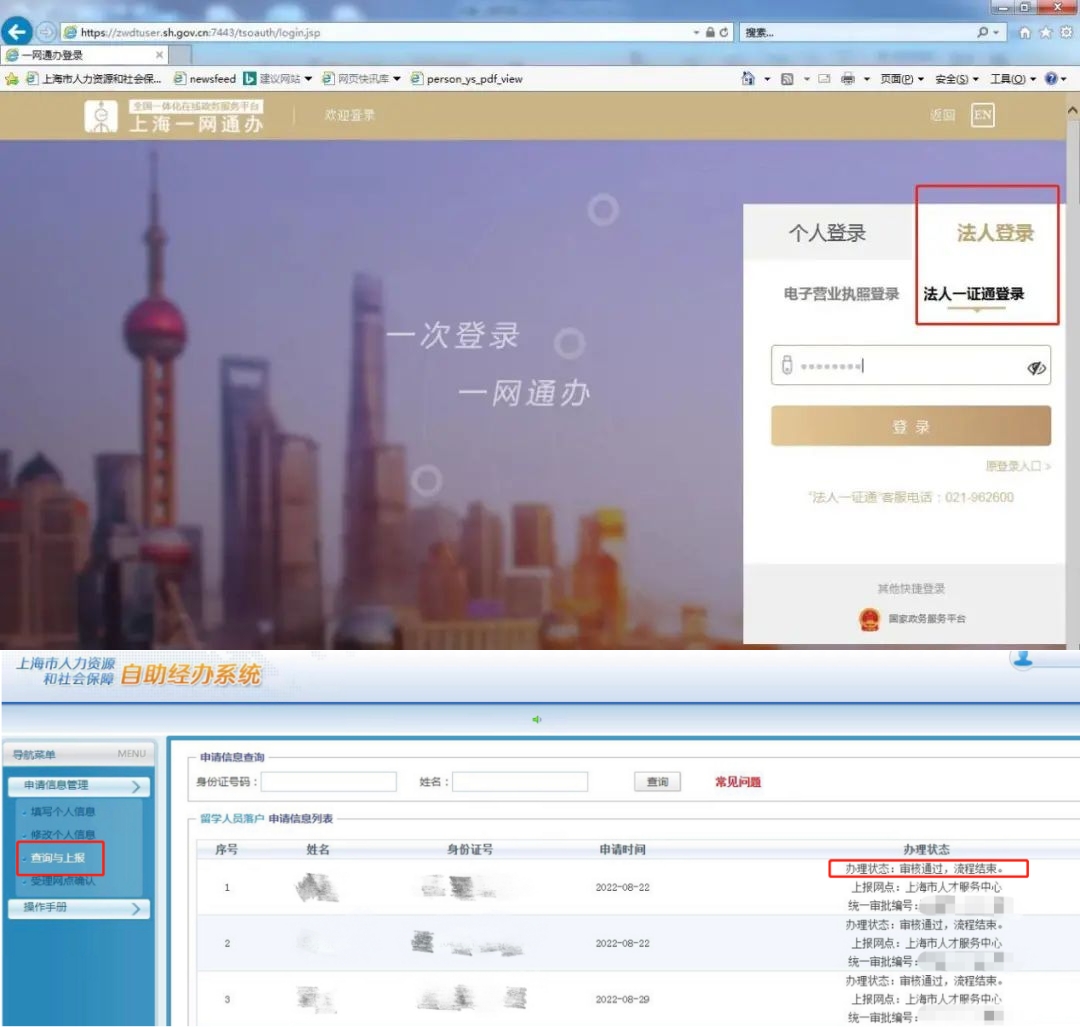This screenshot has width=1080, height=1027.
Task: Click the read mail icon in command bar
Action: [x=824, y=79]
